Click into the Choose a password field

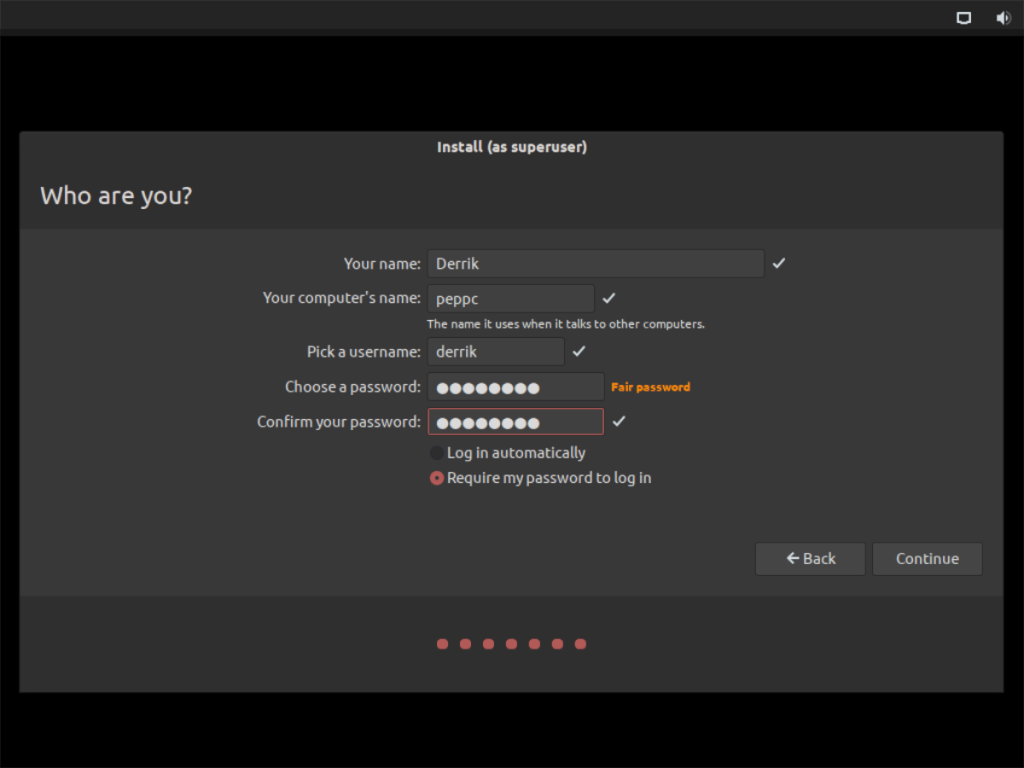515,387
